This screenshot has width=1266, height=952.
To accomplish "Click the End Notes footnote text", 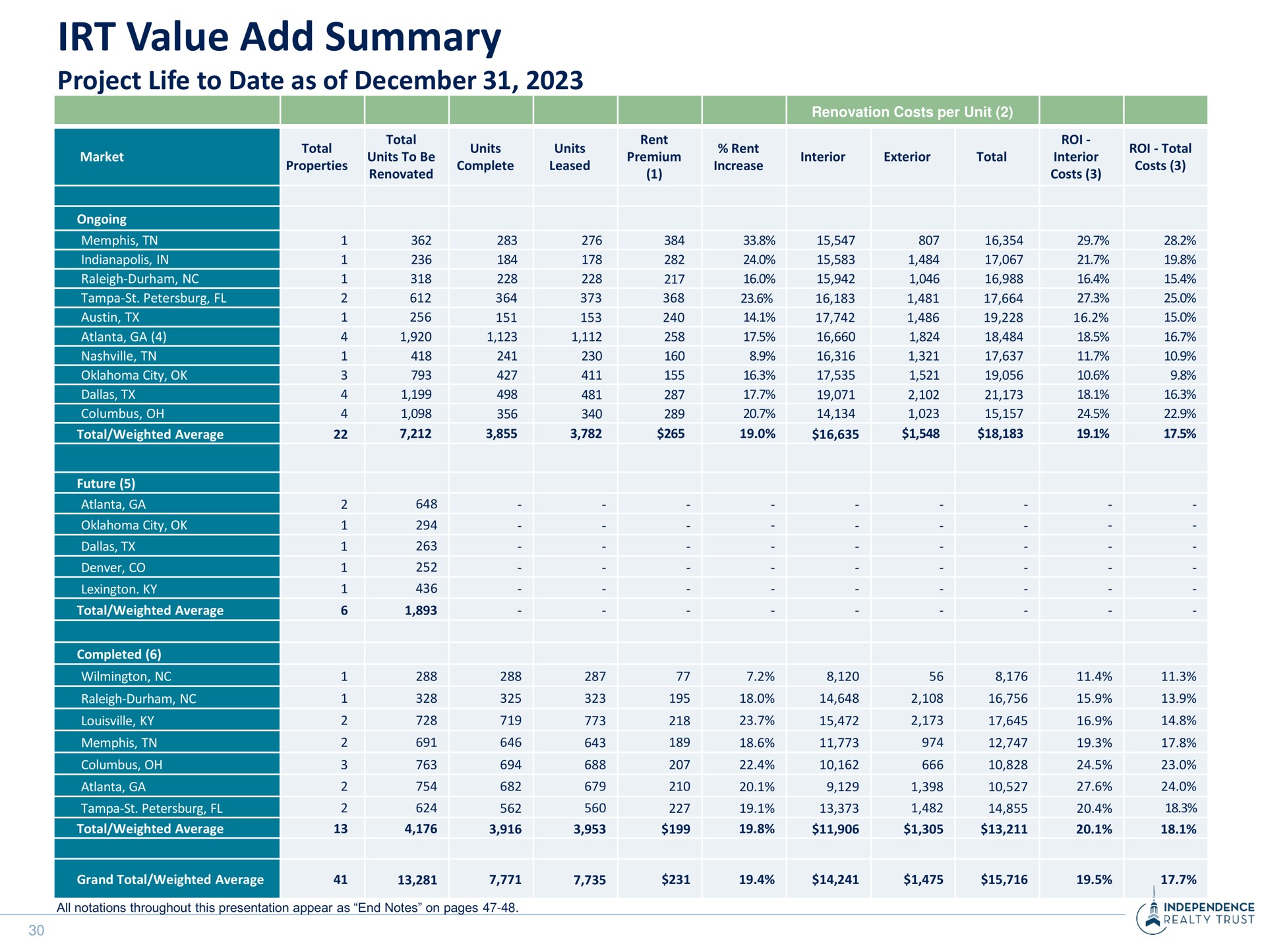I will click(287, 908).
